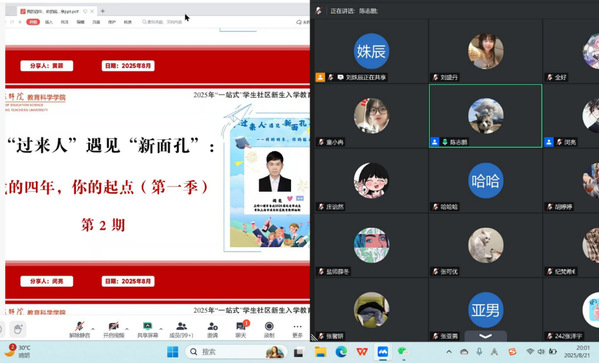The width and height of the screenshot is (599, 363).
Task: Select the ppt.pdf document tab
Action: (x=53, y=11)
